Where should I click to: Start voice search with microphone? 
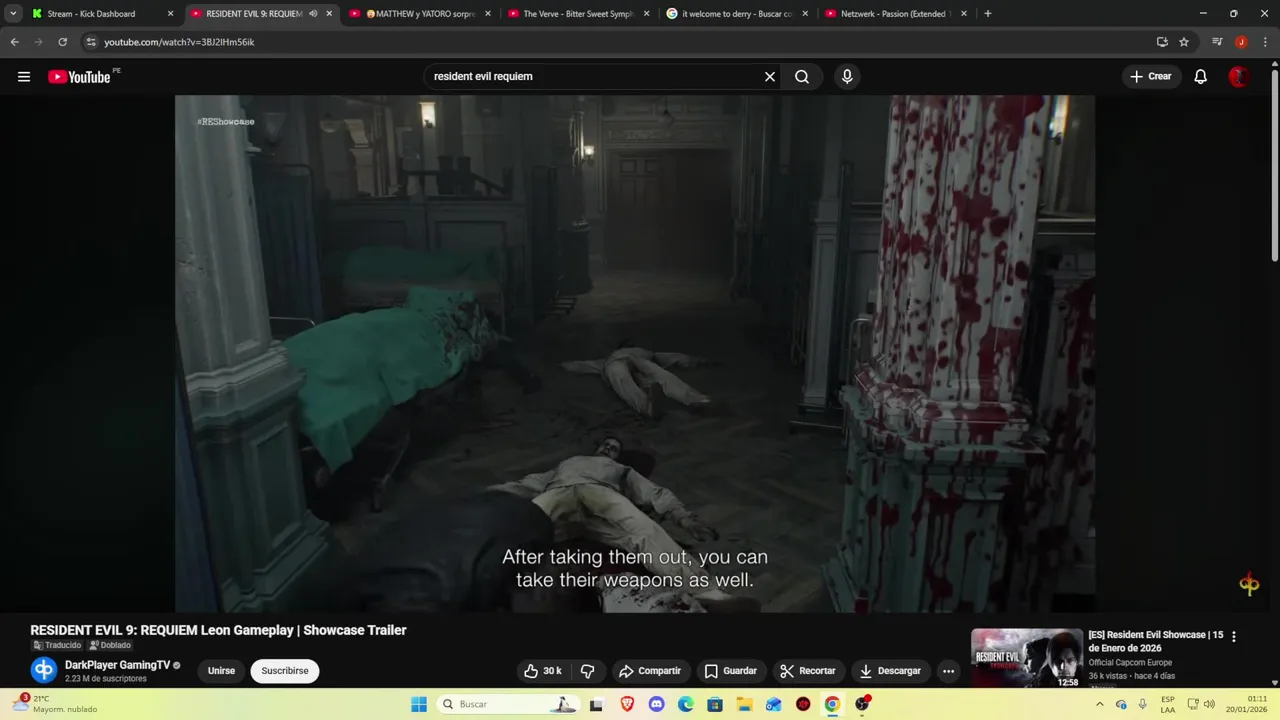[847, 76]
